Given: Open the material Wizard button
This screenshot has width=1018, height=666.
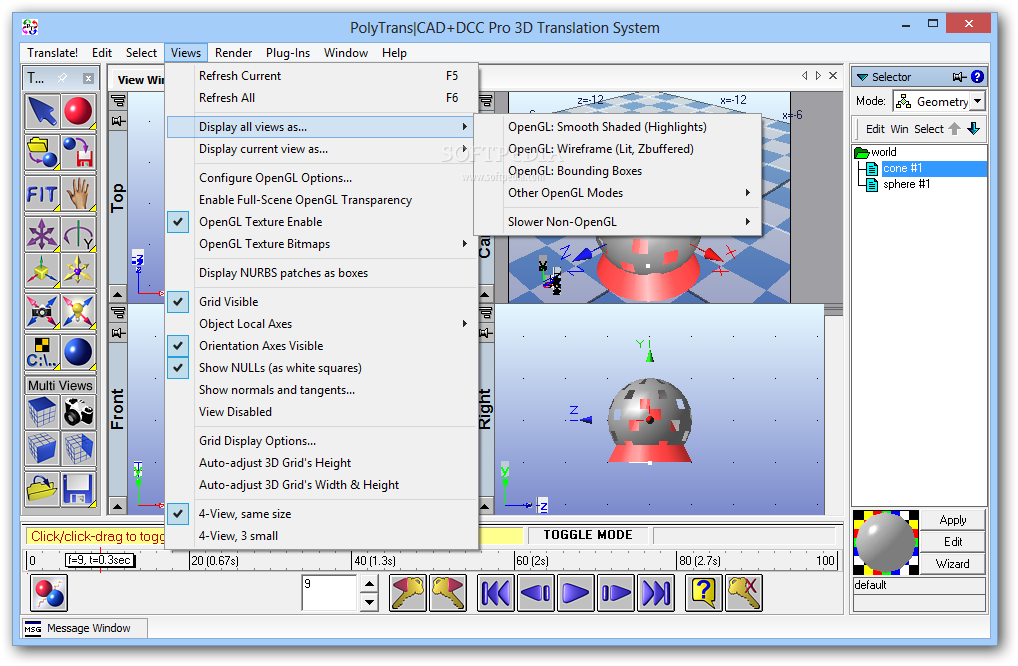Looking at the screenshot, I should click(x=952, y=564).
